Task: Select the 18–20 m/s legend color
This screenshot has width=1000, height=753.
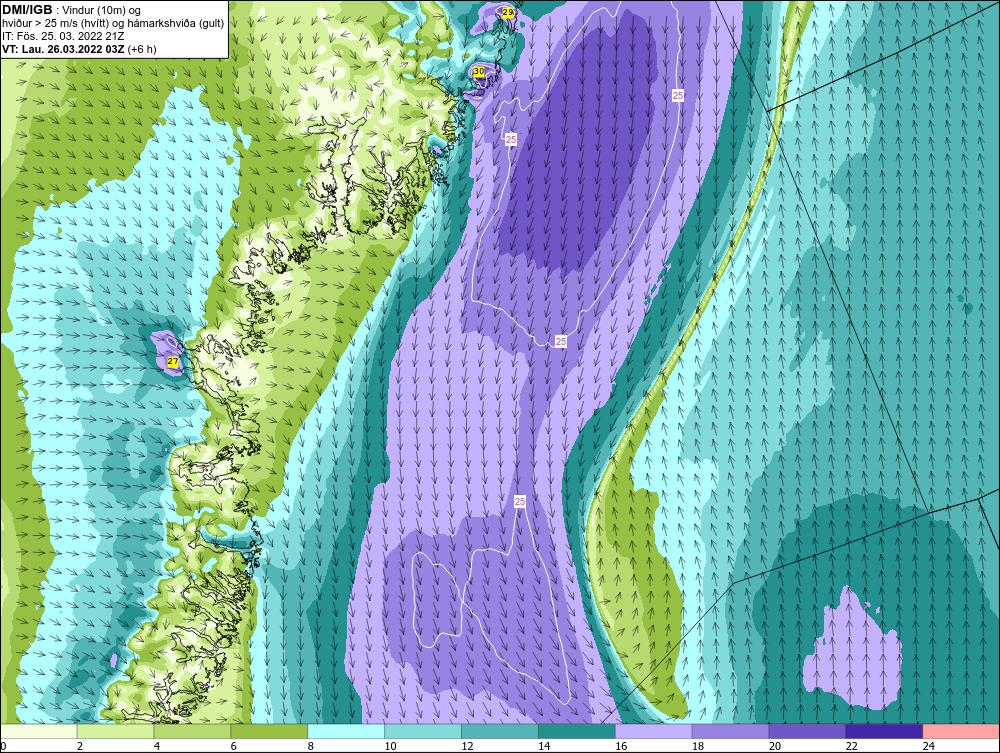Action: pyautogui.click(x=730, y=731)
